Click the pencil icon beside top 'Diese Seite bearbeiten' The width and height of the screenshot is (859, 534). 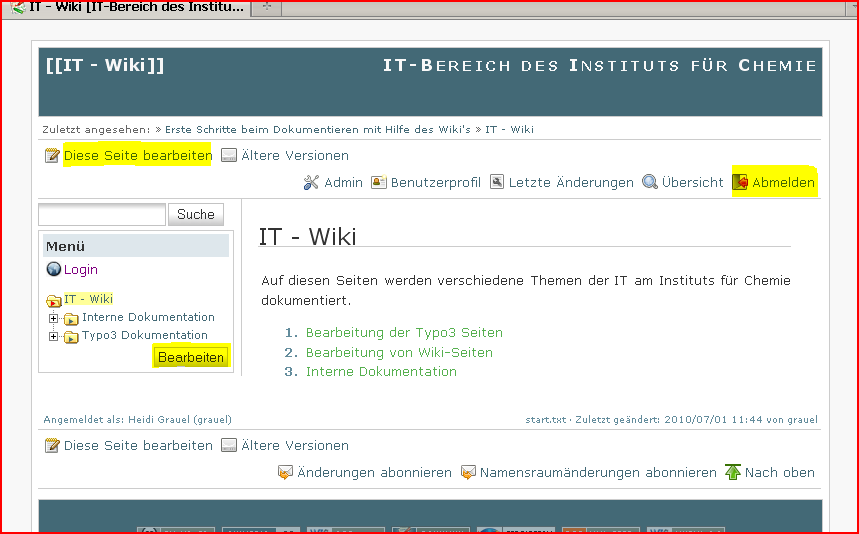point(52,156)
